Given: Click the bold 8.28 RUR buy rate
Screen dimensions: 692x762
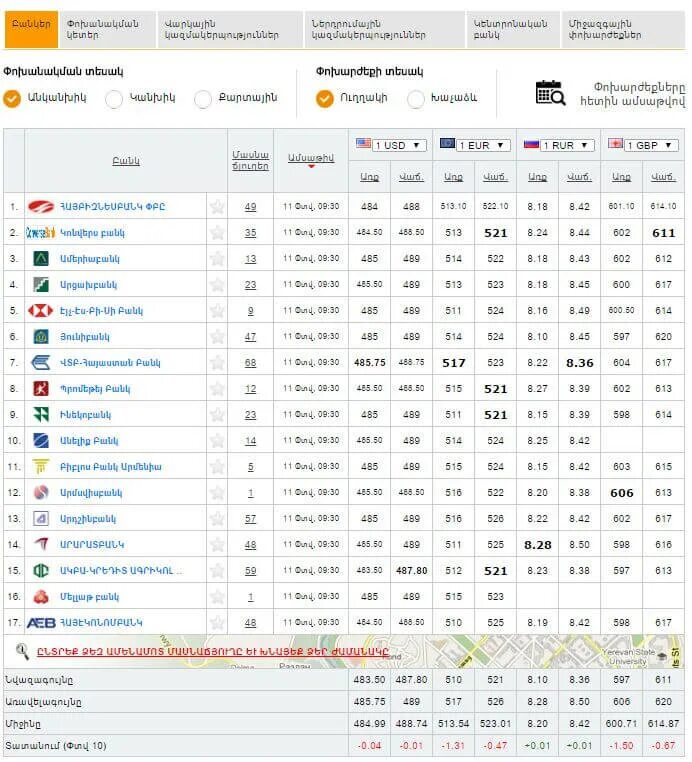Looking at the screenshot, I should [x=538, y=545].
